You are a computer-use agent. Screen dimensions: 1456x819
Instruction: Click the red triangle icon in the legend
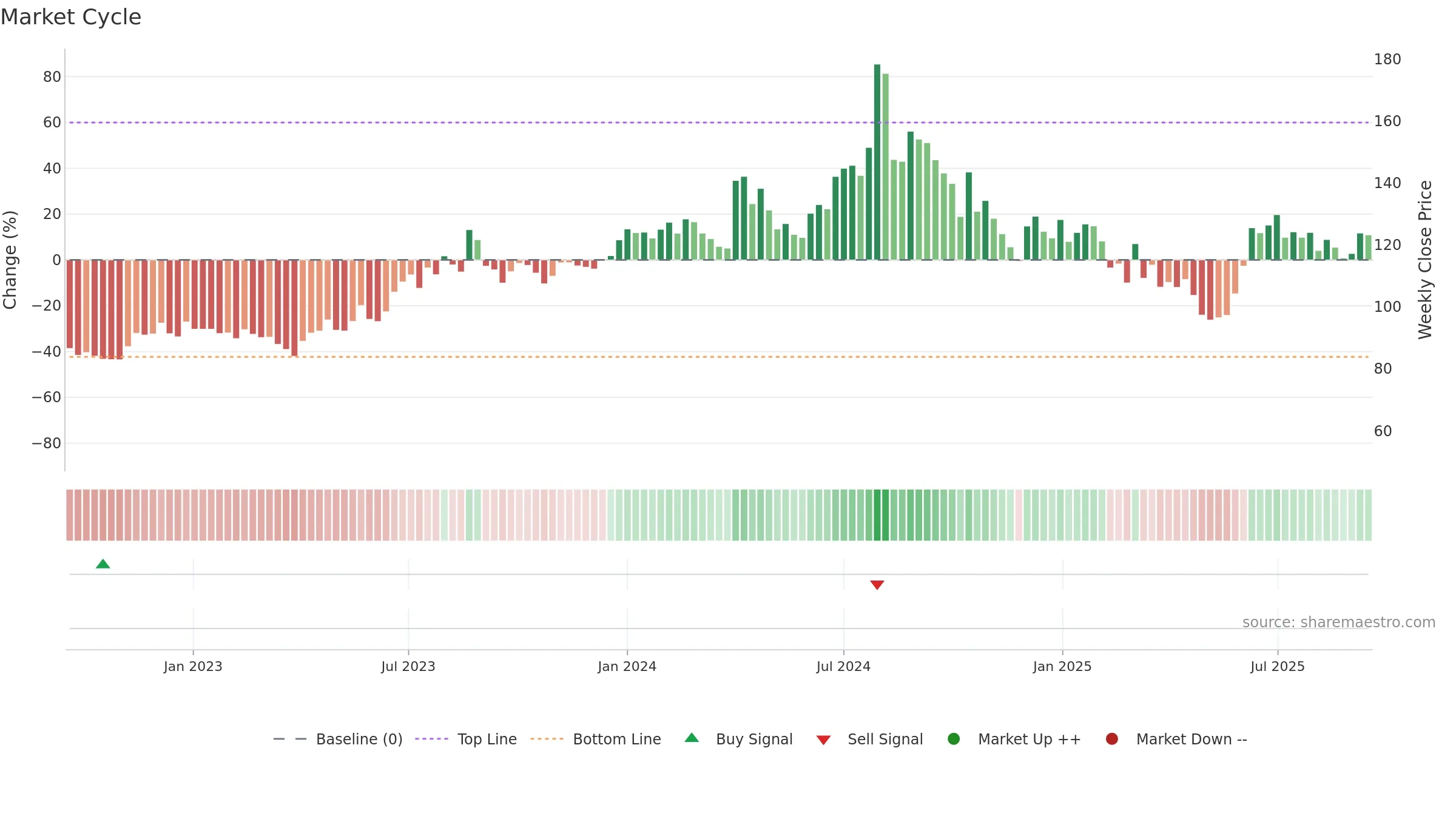click(x=823, y=740)
